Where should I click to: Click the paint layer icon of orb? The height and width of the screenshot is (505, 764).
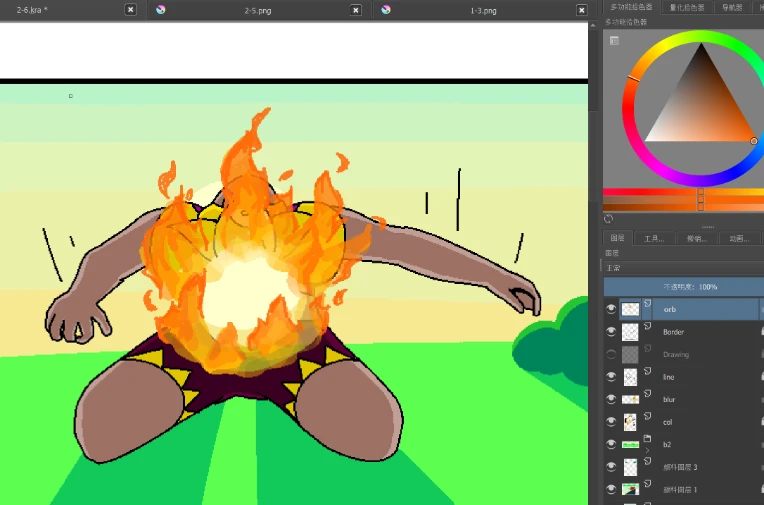648,303
